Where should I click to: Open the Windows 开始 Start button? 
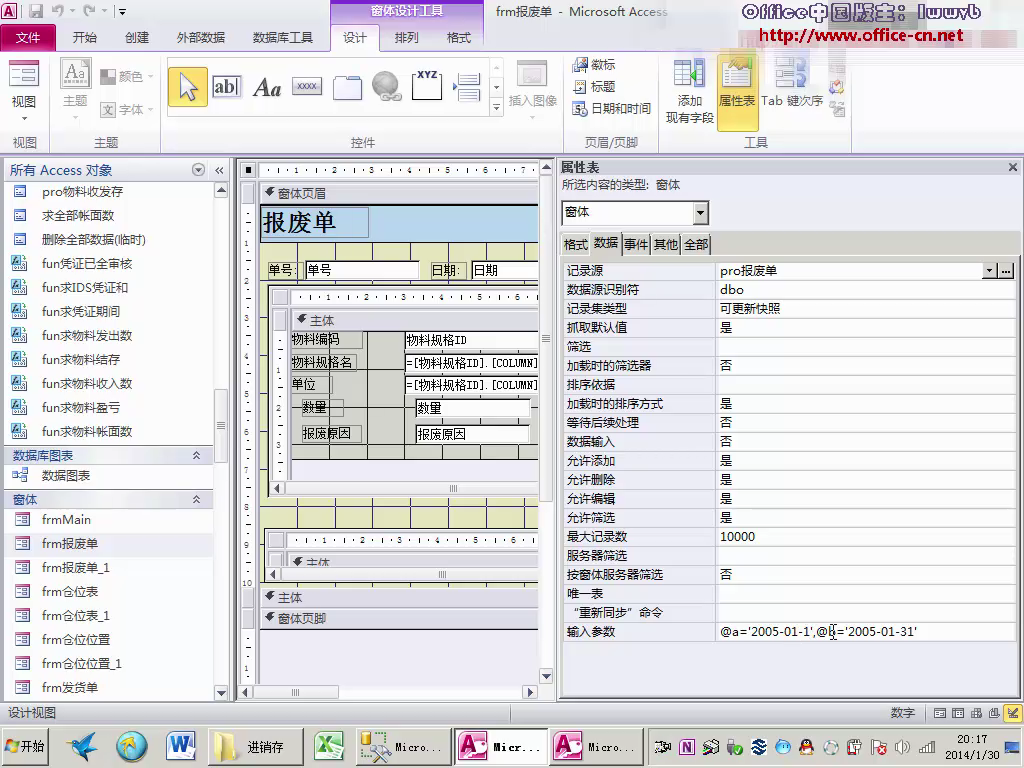[x=26, y=746]
